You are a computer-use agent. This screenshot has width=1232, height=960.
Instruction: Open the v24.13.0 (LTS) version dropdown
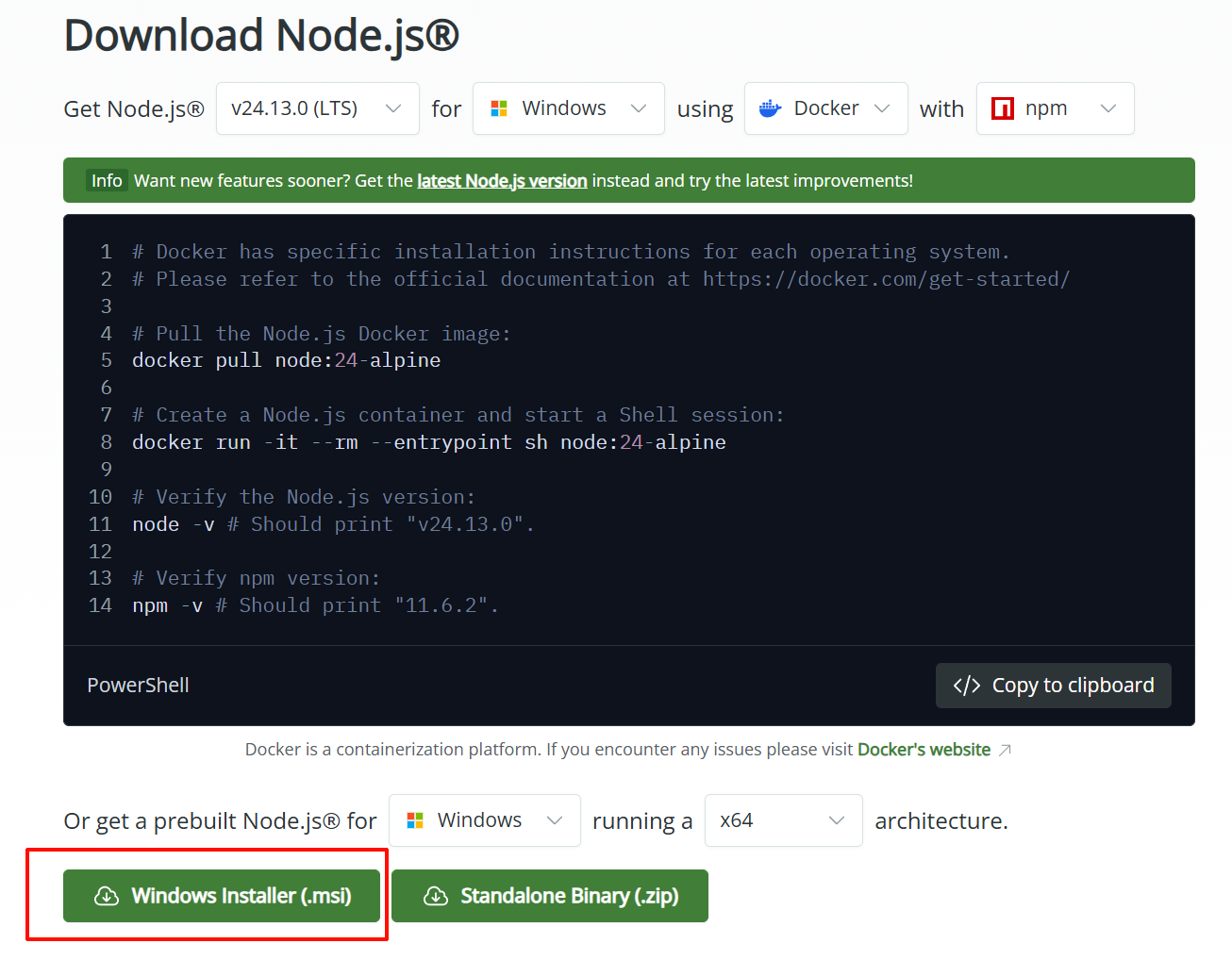317,108
